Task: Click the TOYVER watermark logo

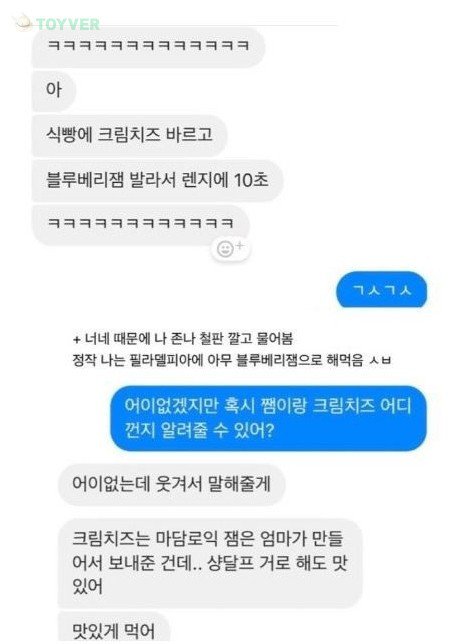Action: point(58,23)
